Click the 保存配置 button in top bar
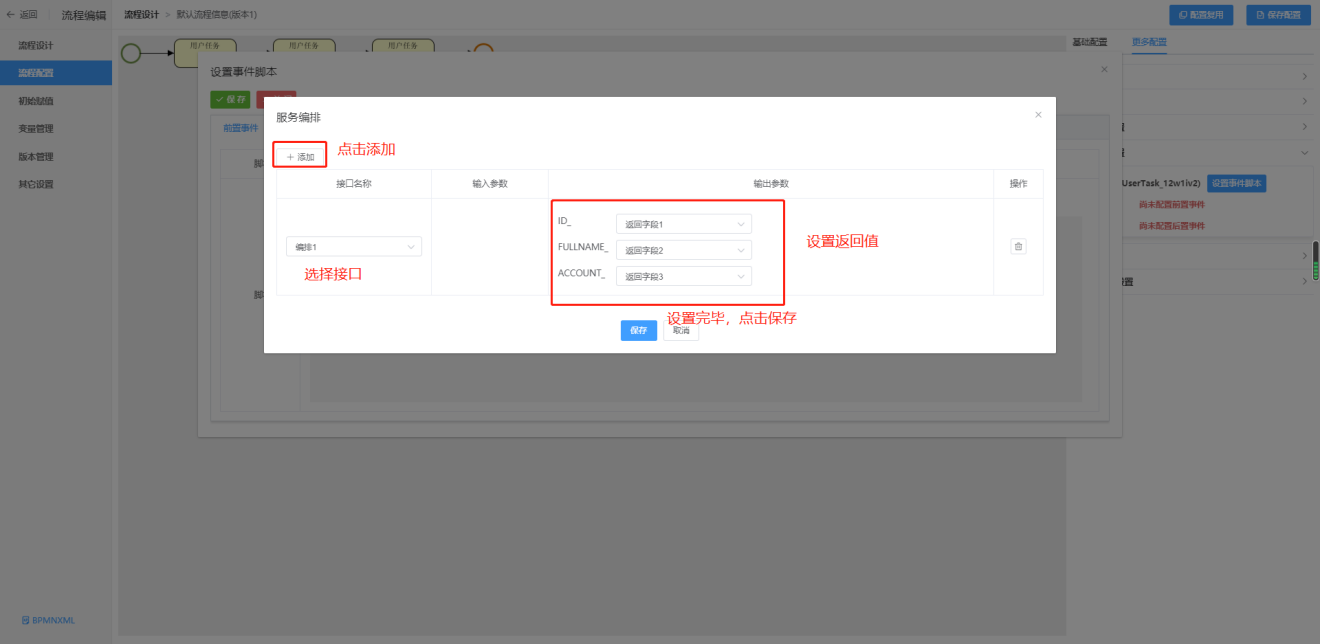This screenshot has height=644, width=1320. point(1278,15)
